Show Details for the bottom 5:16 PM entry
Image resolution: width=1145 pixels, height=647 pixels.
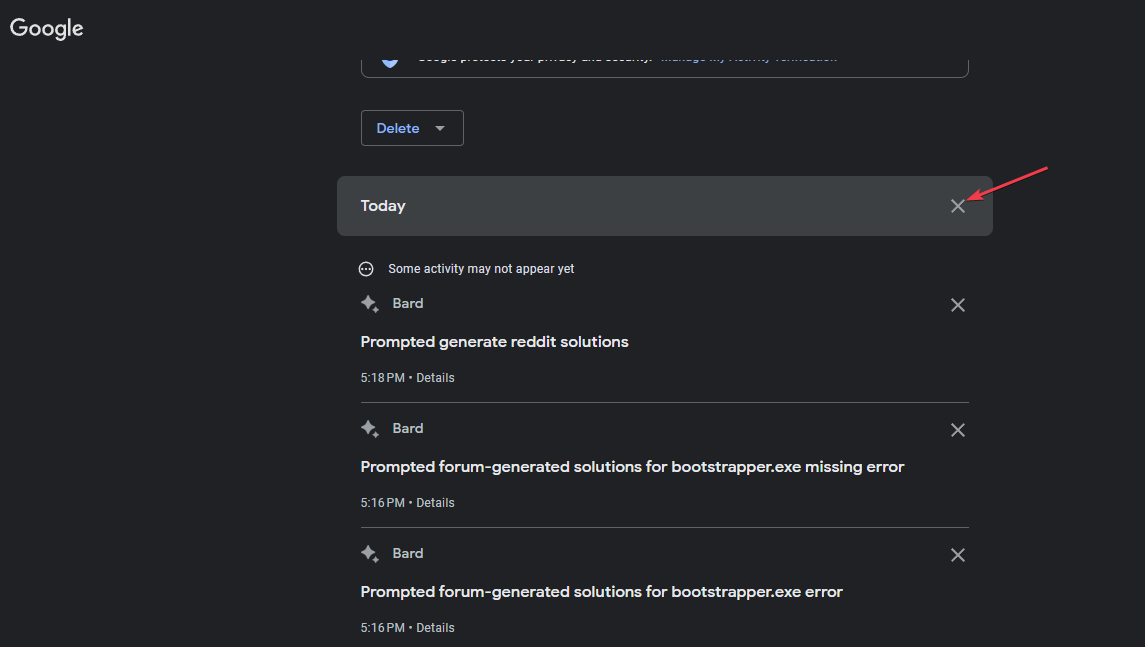click(x=435, y=628)
